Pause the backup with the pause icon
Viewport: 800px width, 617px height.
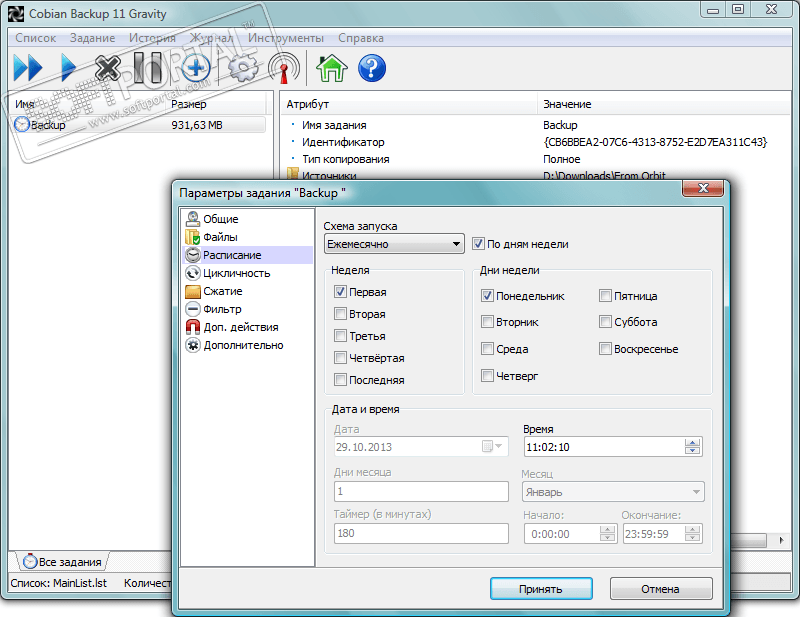(x=148, y=67)
